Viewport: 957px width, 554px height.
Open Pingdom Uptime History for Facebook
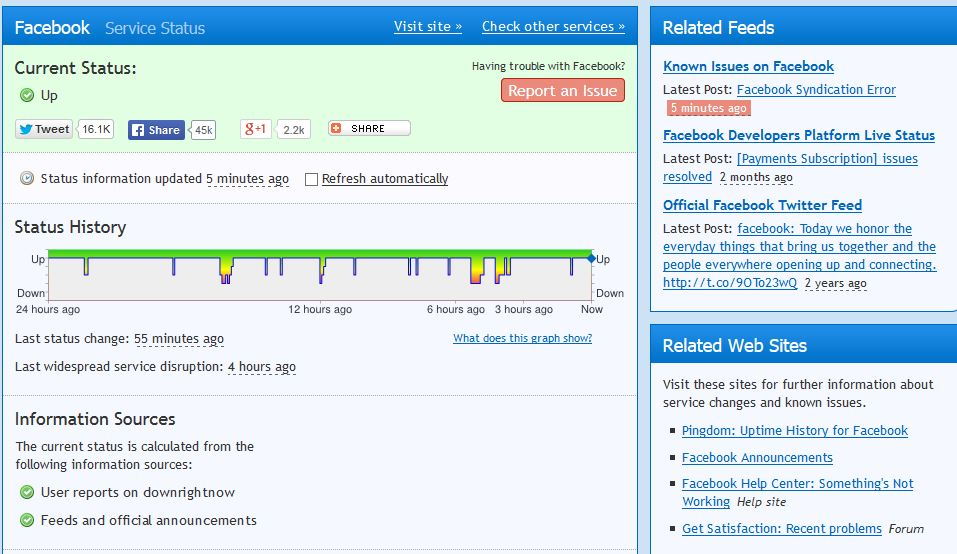(x=795, y=431)
